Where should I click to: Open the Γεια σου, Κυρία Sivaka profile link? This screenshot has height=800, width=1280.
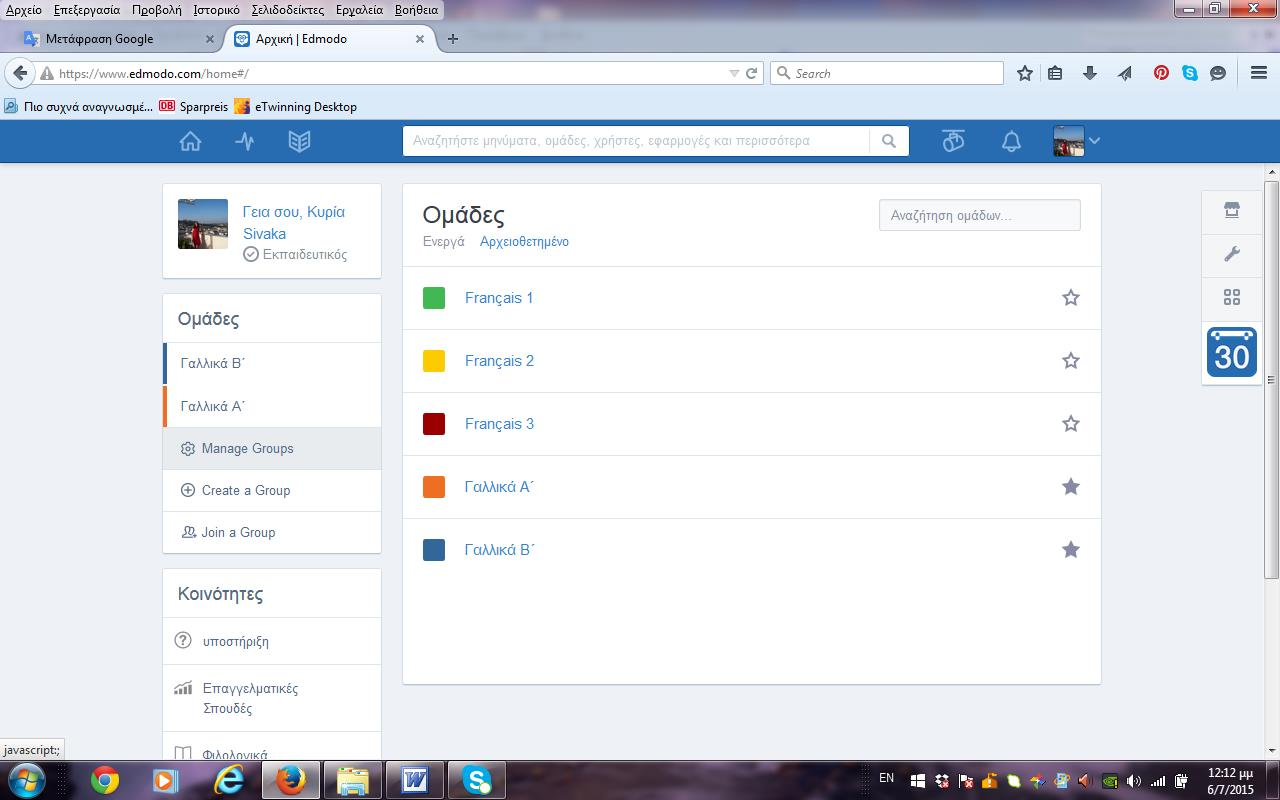point(294,223)
